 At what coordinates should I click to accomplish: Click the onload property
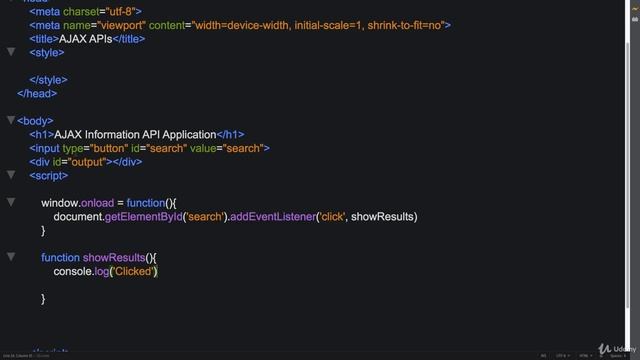point(98,203)
